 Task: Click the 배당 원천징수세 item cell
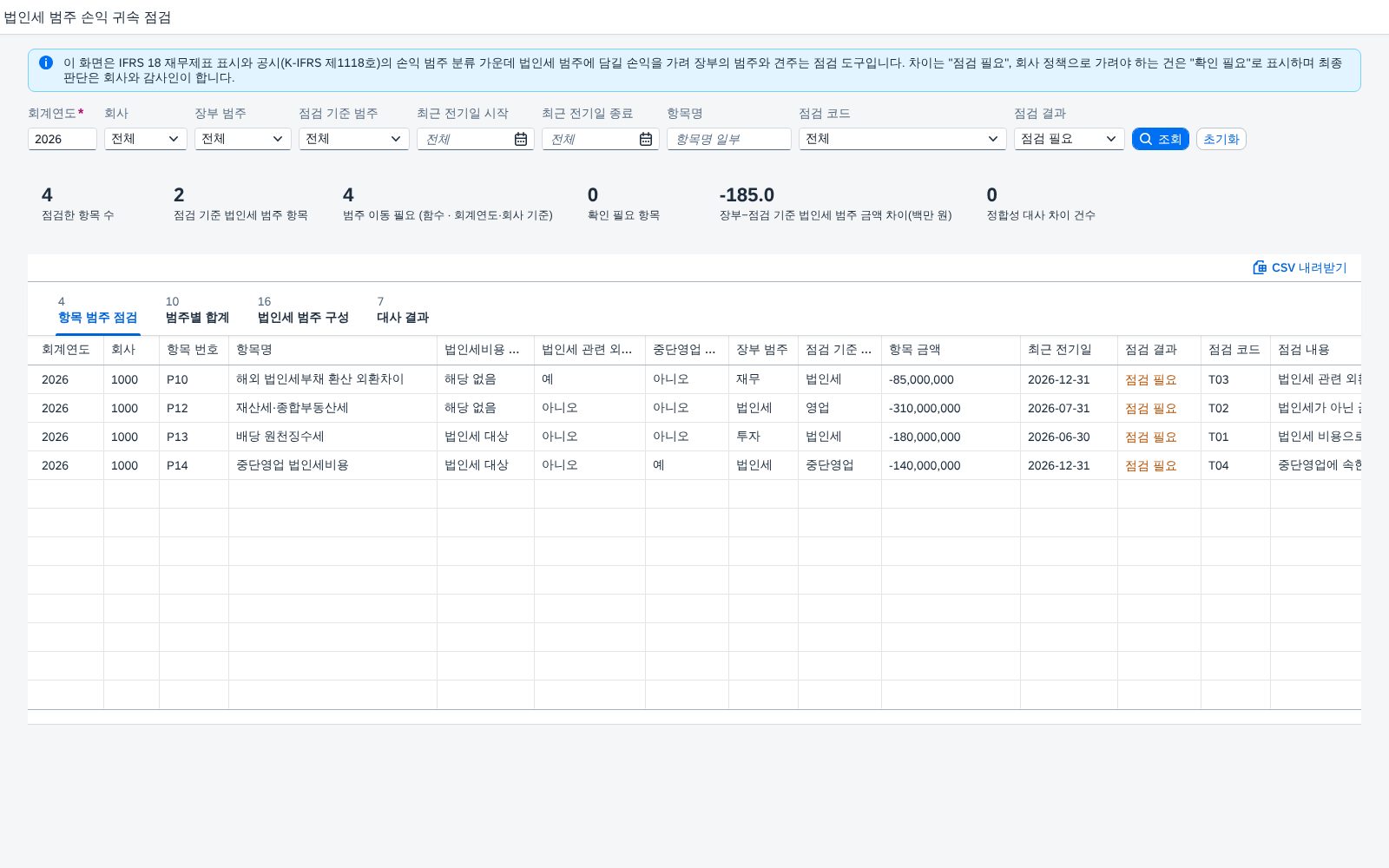coord(332,437)
